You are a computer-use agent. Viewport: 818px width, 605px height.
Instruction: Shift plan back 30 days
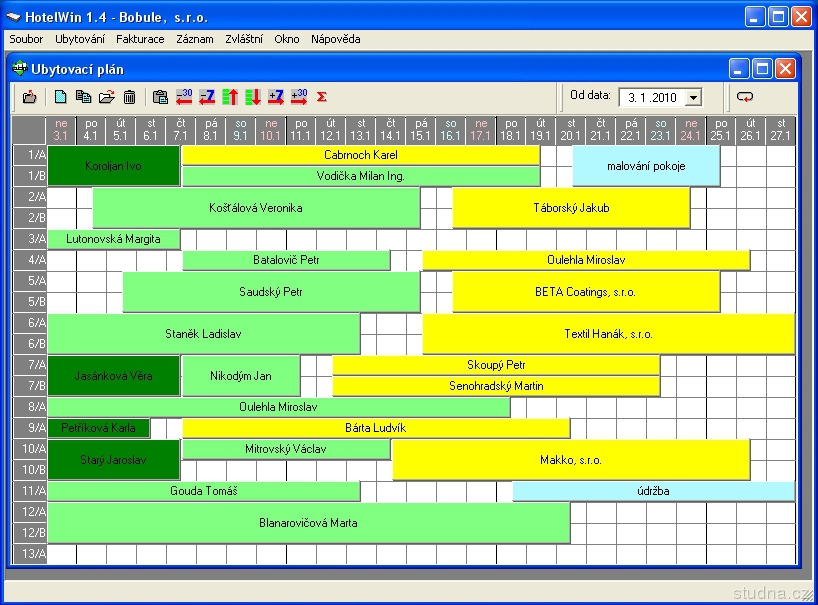tap(184, 97)
